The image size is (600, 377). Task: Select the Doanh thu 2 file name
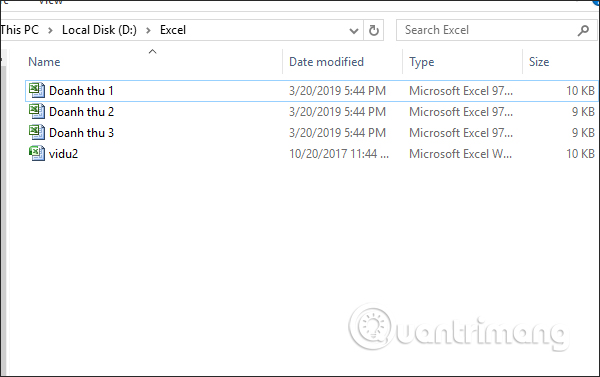click(82, 112)
